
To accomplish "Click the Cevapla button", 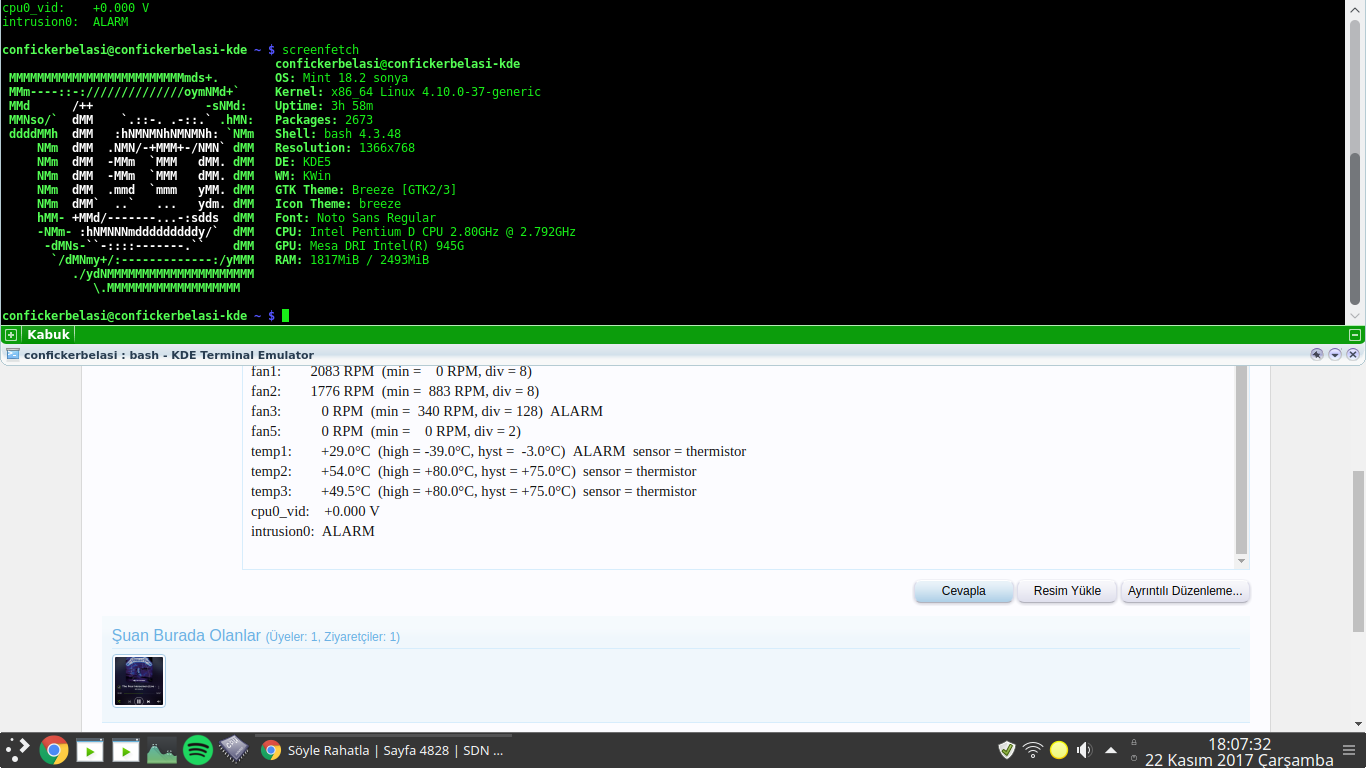I will pos(963,591).
